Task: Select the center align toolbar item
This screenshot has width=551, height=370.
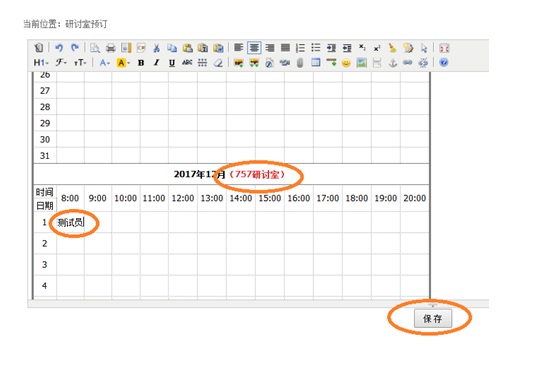Action: click(x=254, y=47)
